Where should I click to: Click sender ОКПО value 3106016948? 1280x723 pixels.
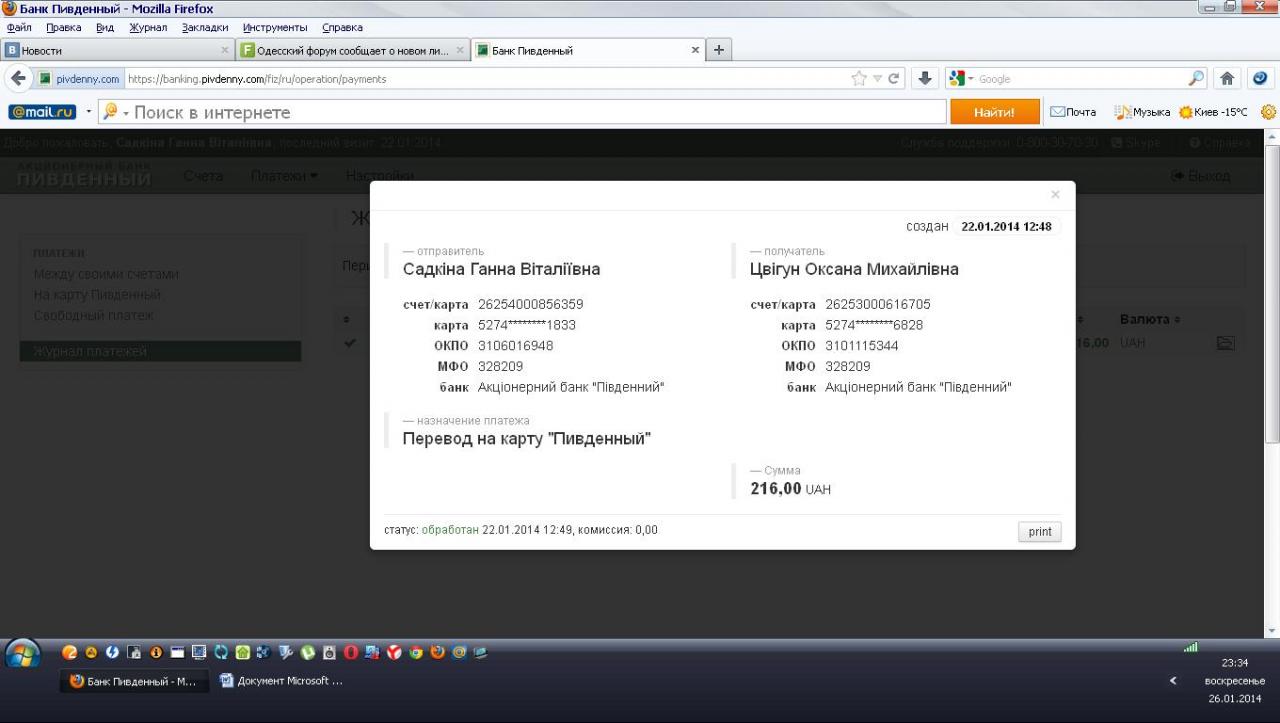coord(516,346)
